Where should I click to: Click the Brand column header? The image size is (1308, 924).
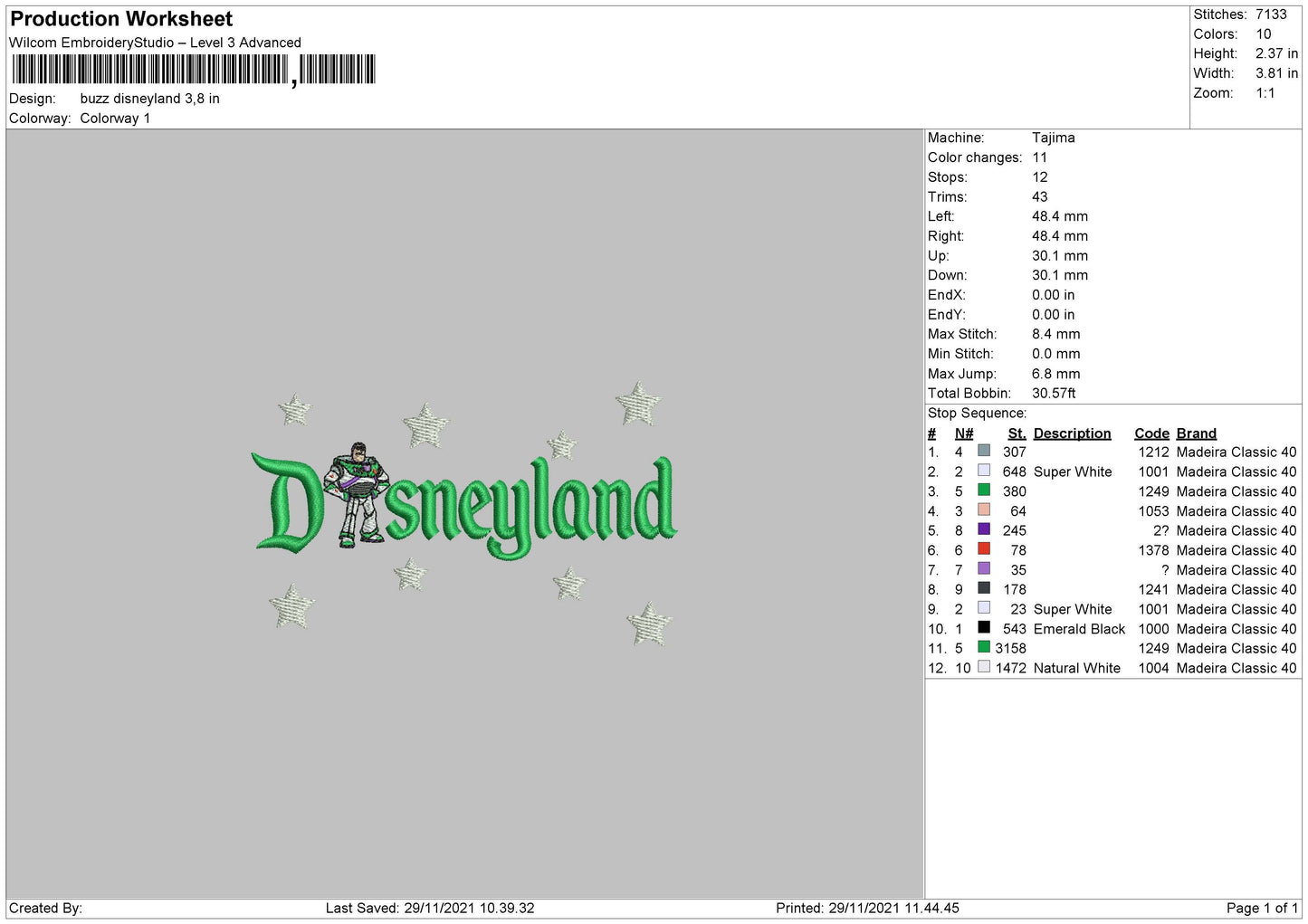click(x=1197, y=433)
